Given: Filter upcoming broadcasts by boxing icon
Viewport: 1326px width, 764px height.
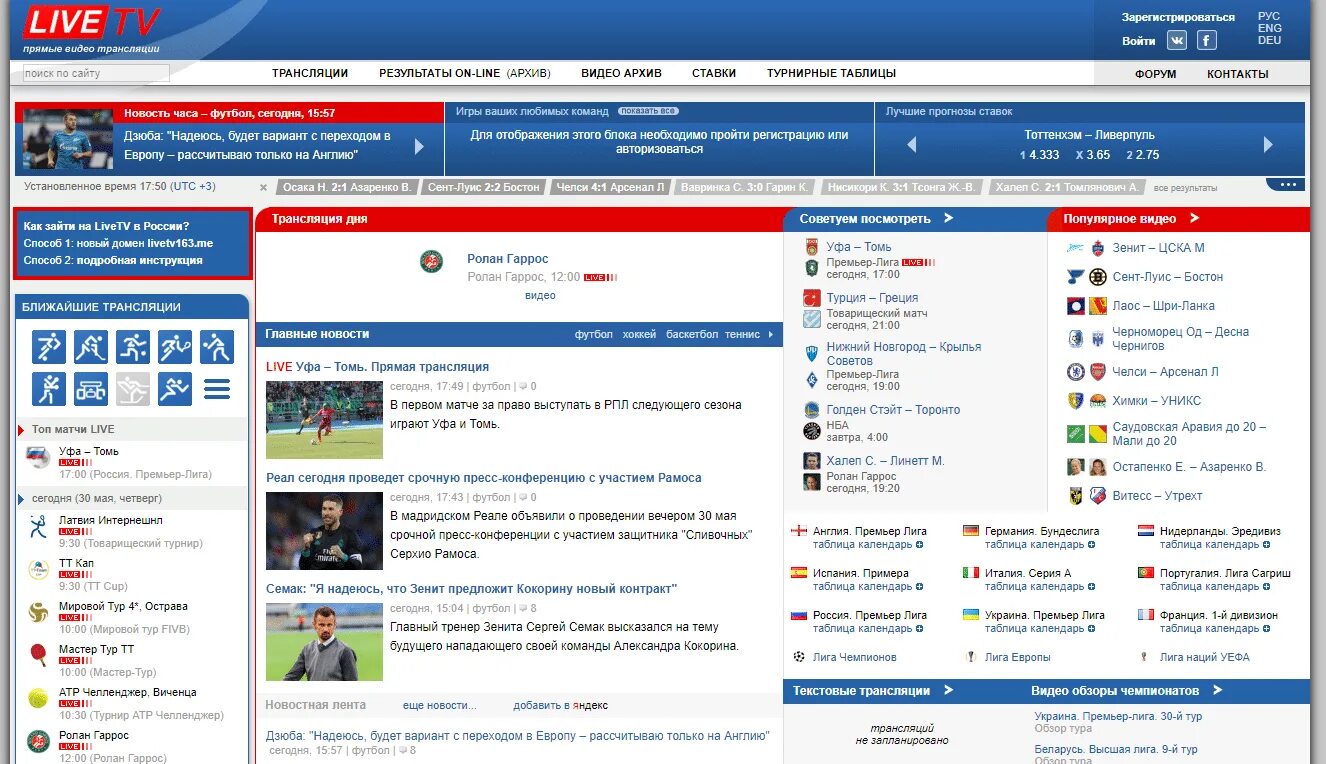Looking at the screenshot, I should (x=49, y=389).
